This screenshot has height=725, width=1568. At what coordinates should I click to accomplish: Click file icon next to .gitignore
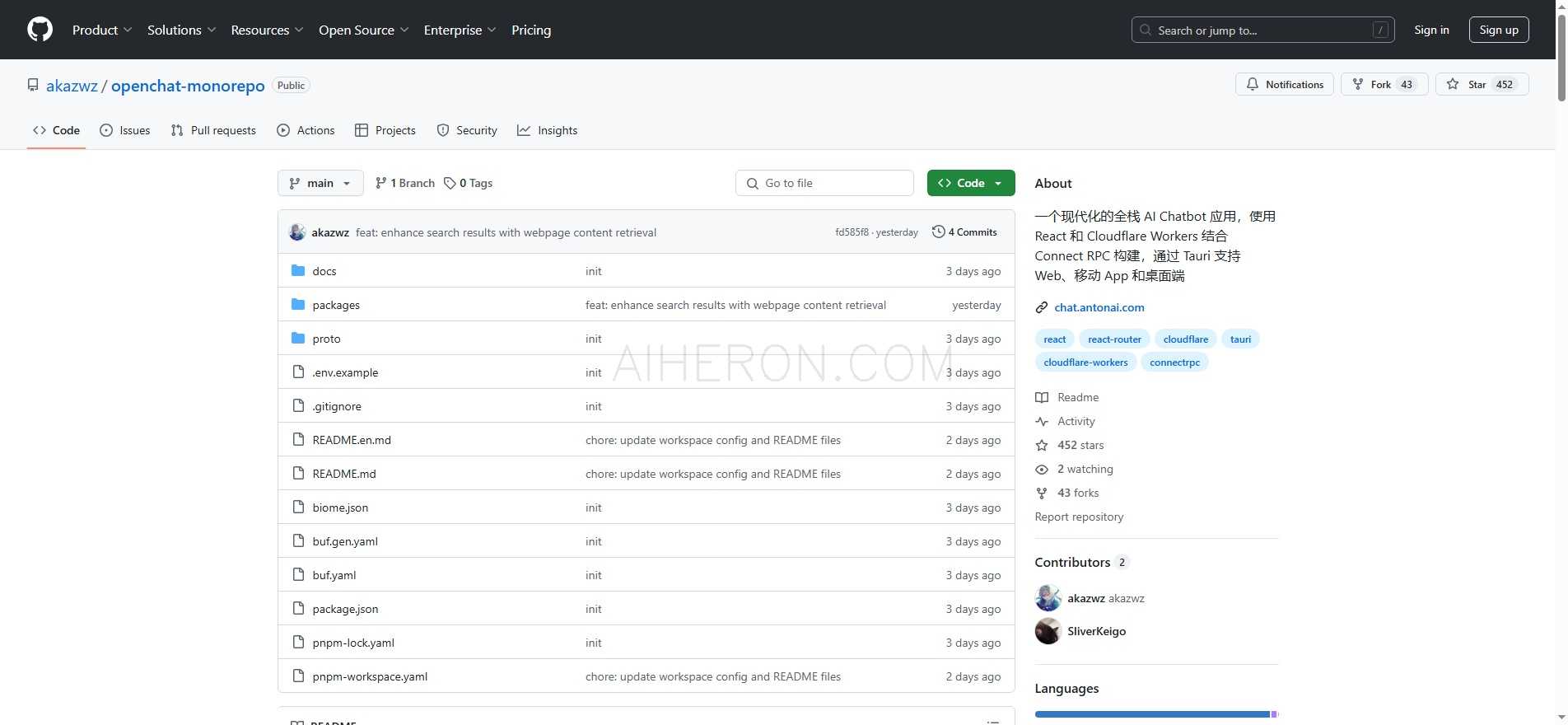coord(298,405)
